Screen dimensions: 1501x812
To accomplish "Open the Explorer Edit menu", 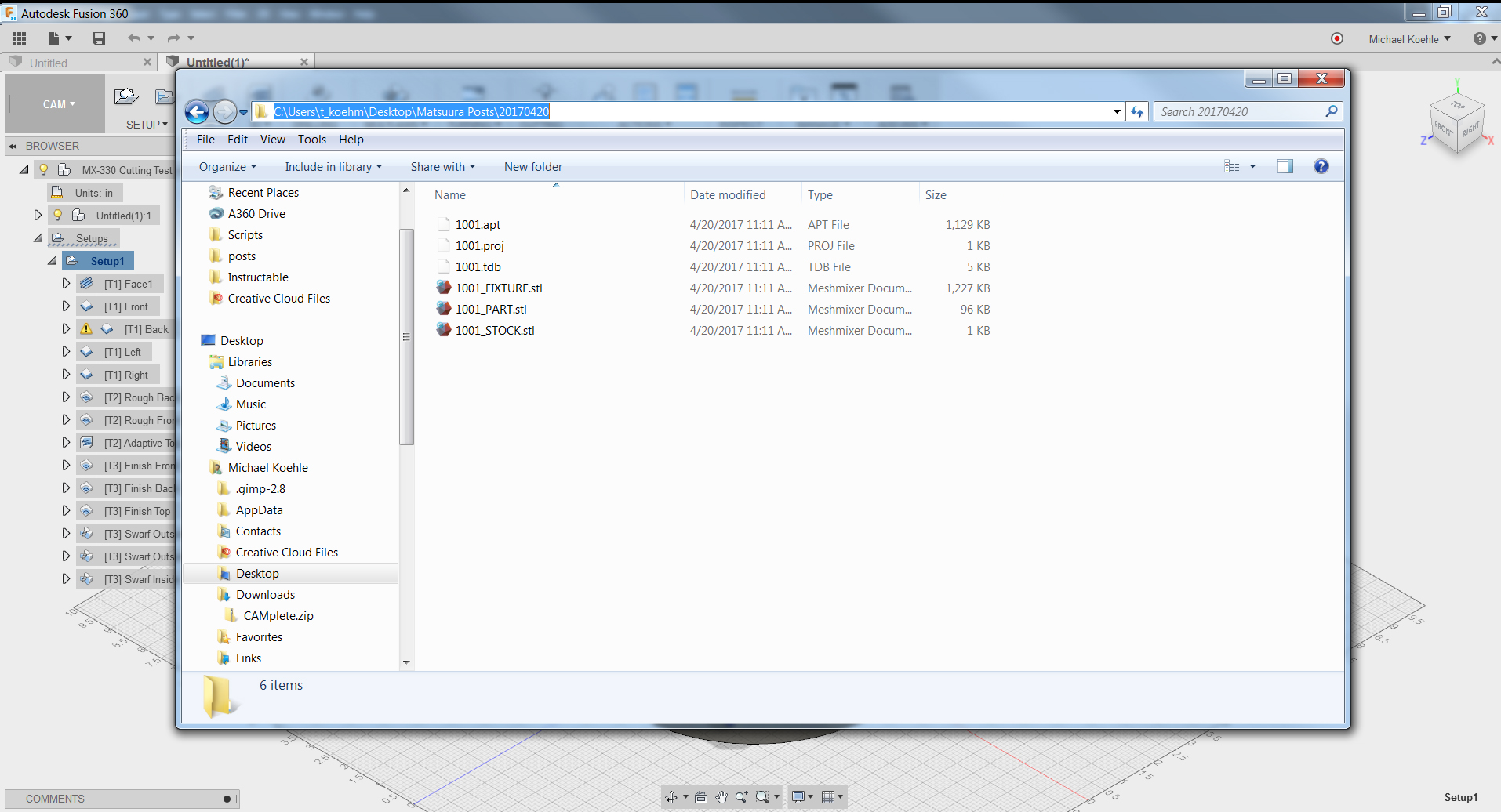I will coord(238,140).
